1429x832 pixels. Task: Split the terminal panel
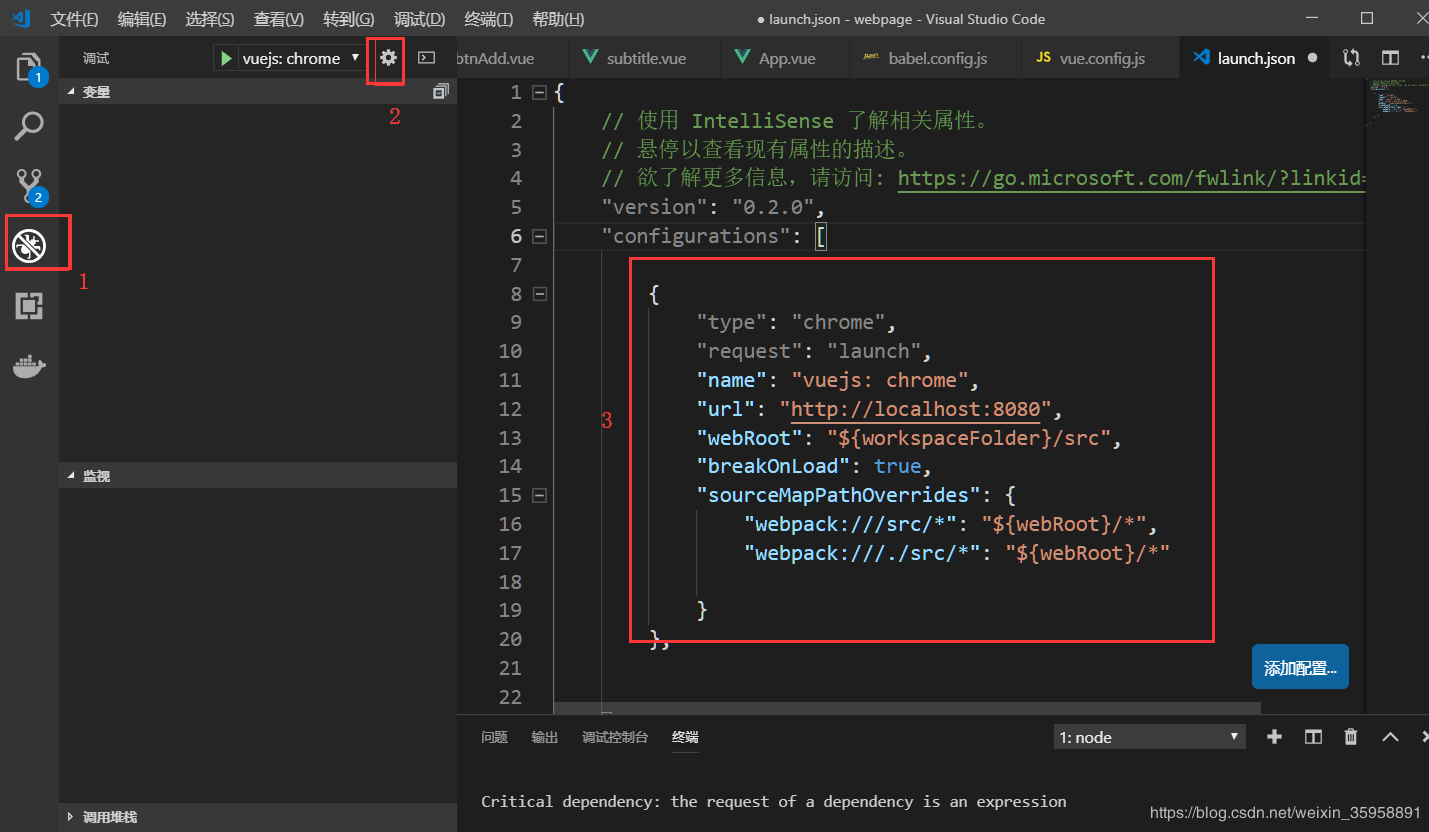[1313, 737]
